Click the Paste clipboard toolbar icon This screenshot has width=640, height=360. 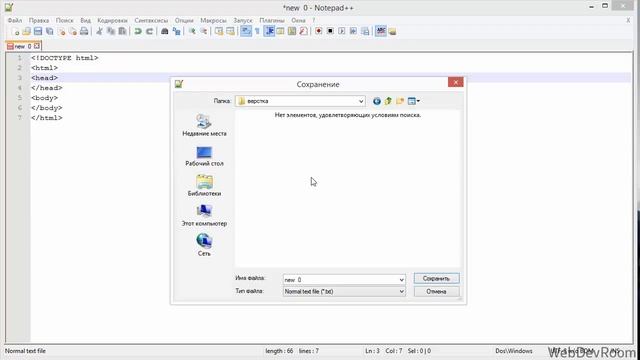(122, 31)
